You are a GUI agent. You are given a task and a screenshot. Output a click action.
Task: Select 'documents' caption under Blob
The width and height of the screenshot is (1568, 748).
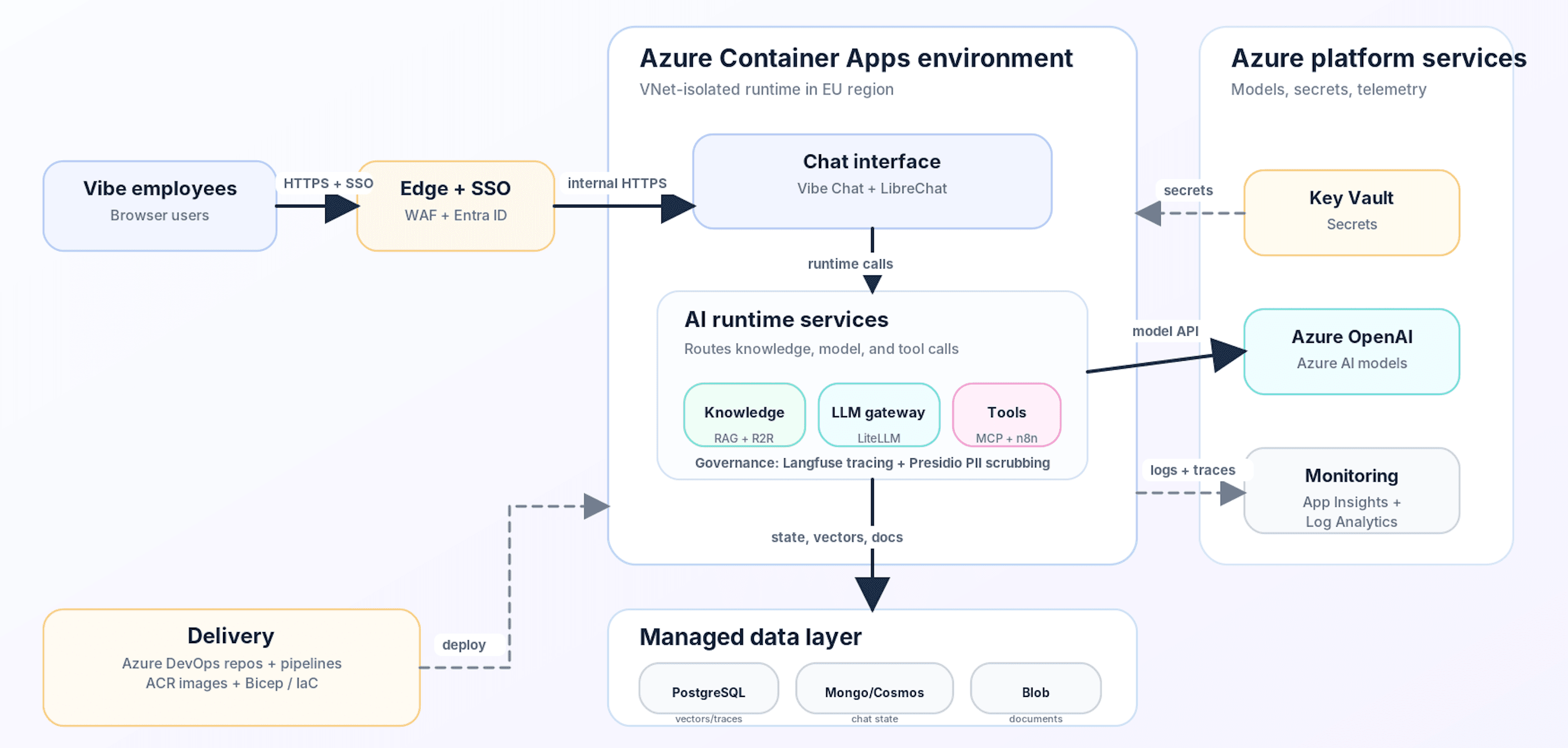click(x=1035, y=719)
